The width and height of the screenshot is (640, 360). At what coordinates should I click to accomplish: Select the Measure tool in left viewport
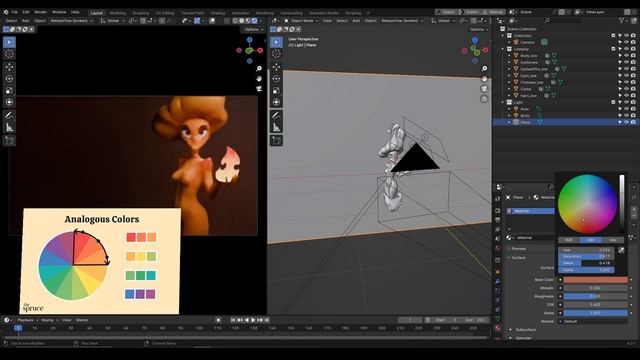[9, 128]
